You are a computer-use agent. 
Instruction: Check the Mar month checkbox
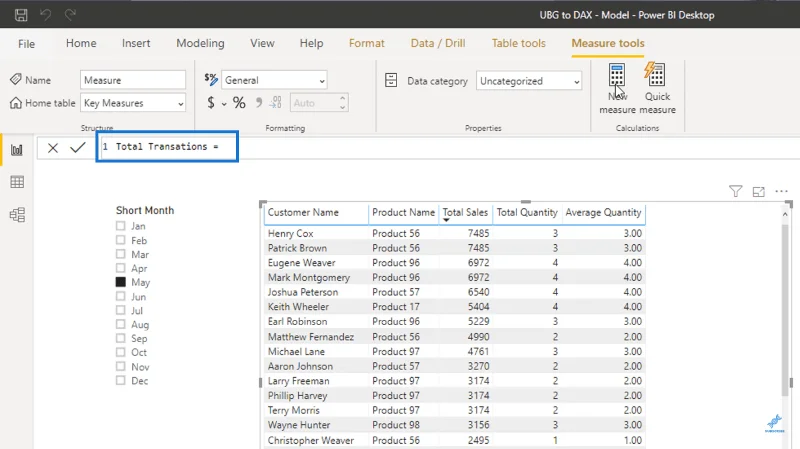pyautogui.click(x=120, y=254)
